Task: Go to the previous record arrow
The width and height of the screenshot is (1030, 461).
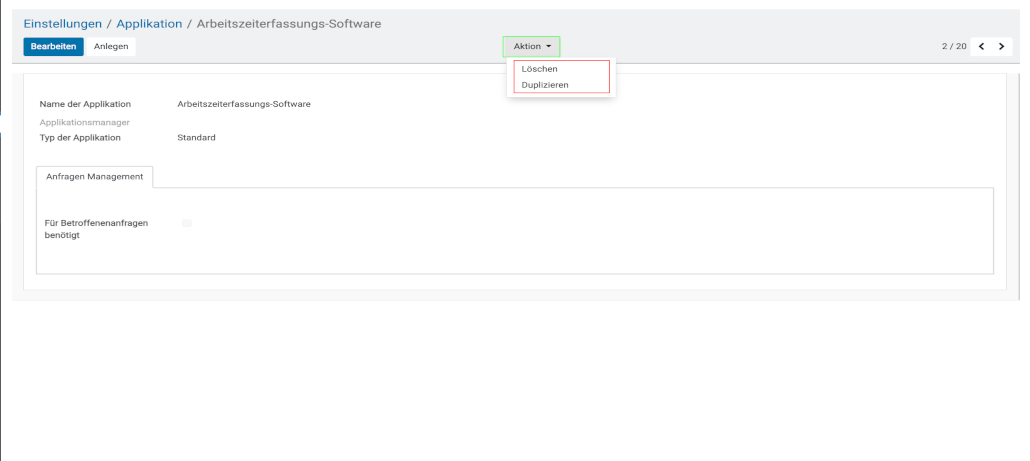Action: point(982,47)
